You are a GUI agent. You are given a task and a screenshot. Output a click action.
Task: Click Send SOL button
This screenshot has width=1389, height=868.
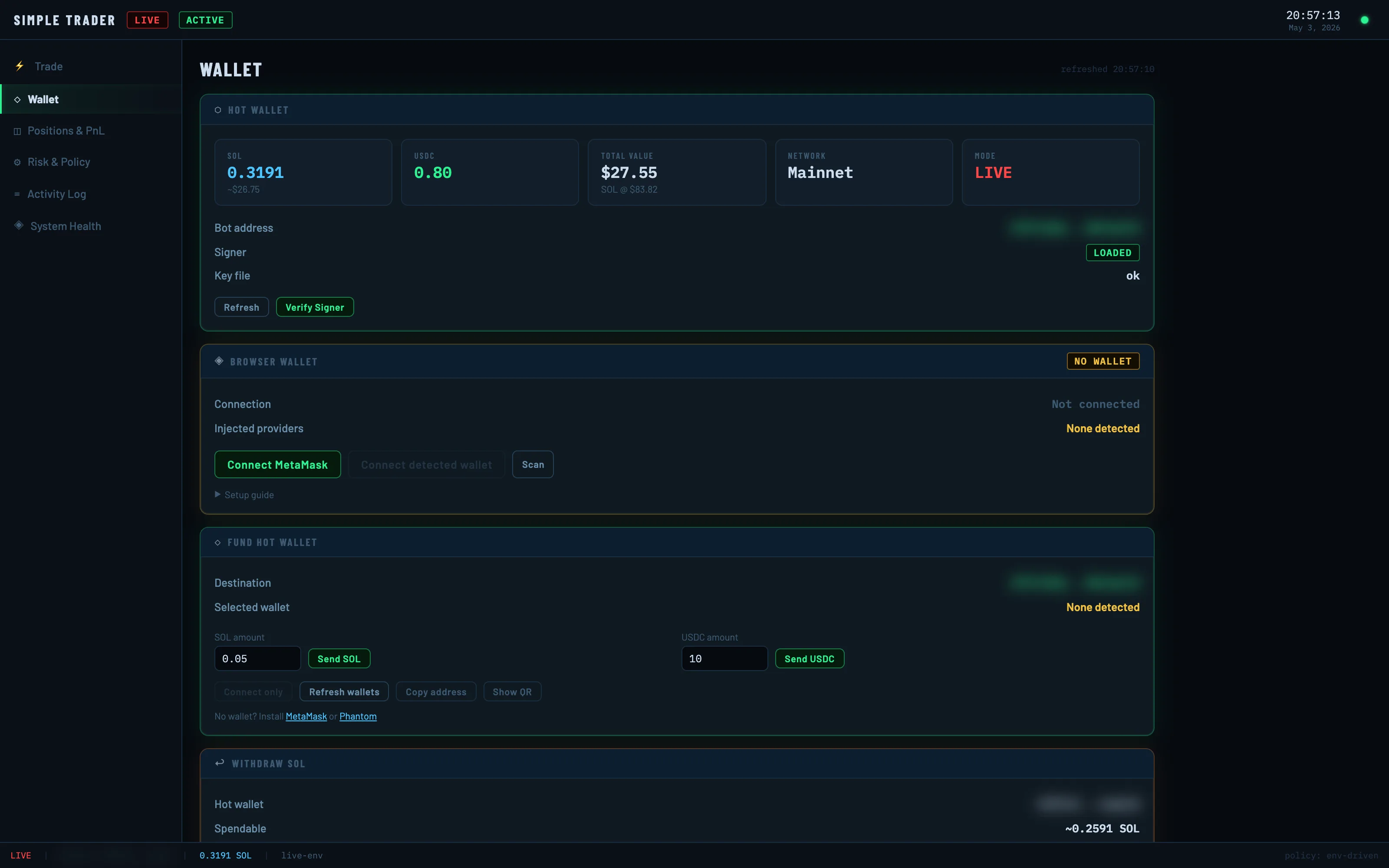click(339, 659)
